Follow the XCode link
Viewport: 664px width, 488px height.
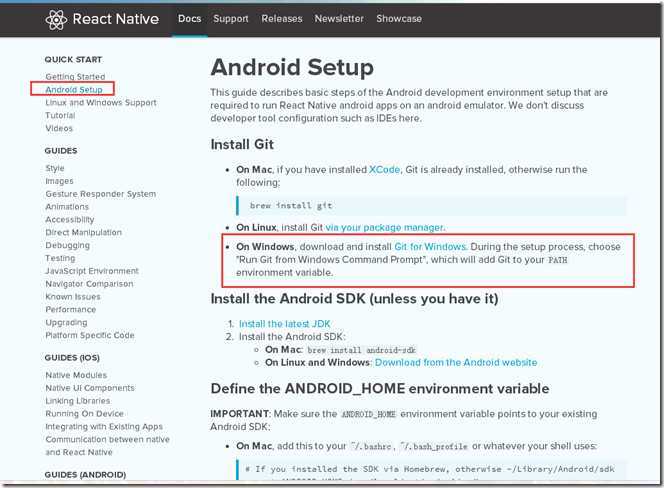pos(384,169)
